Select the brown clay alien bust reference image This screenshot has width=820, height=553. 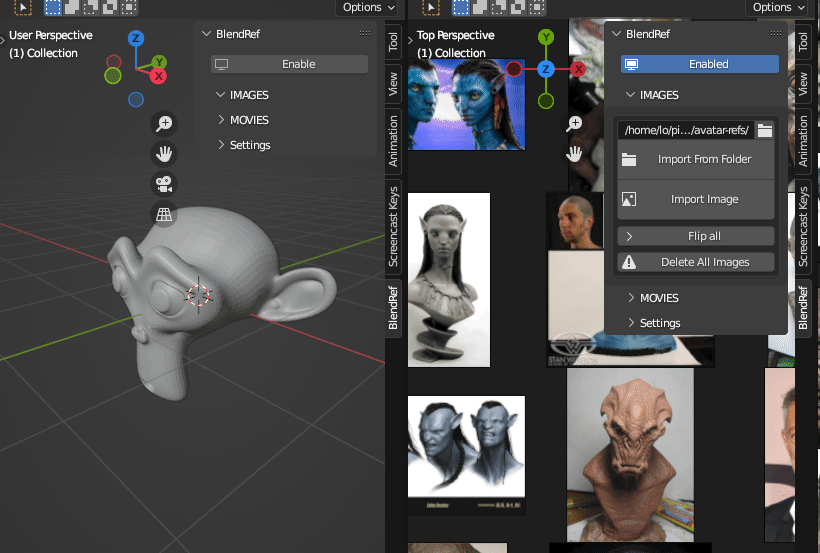(x=631, y=455)
